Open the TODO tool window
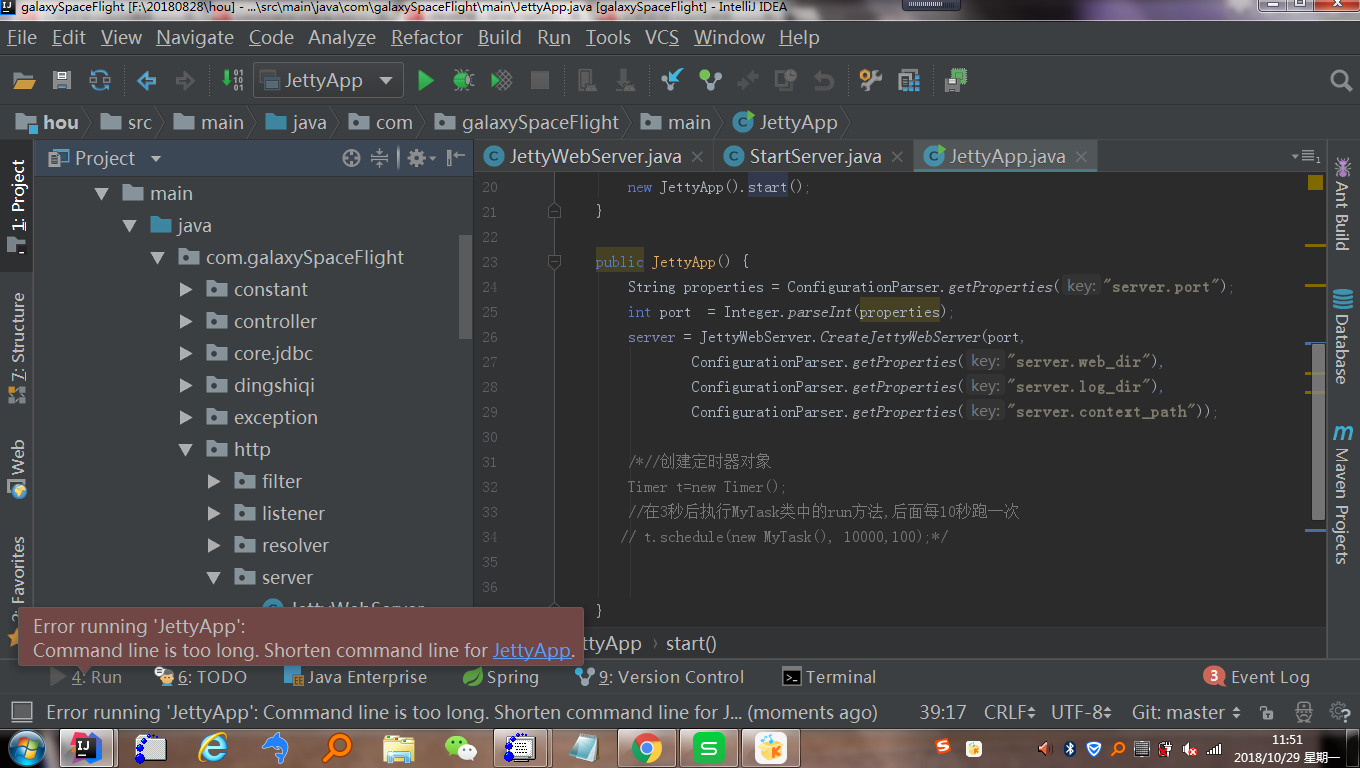Viewport: 1360px width, 768px height. click(x=201, y=677)
